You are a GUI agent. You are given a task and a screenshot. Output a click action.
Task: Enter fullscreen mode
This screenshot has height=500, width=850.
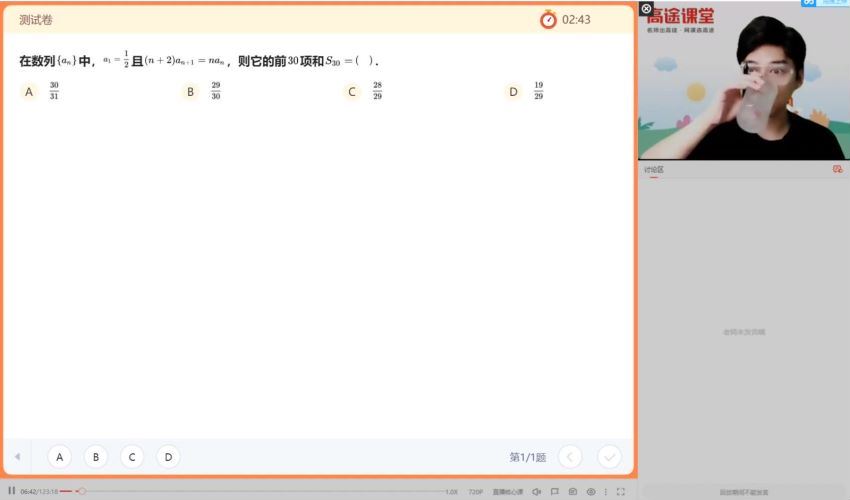621,492
